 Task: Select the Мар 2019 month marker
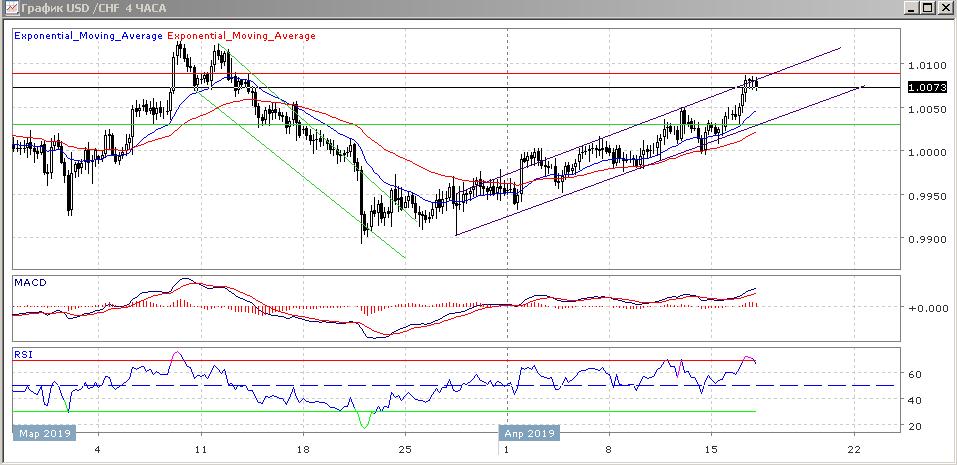[x=41, y=434]
